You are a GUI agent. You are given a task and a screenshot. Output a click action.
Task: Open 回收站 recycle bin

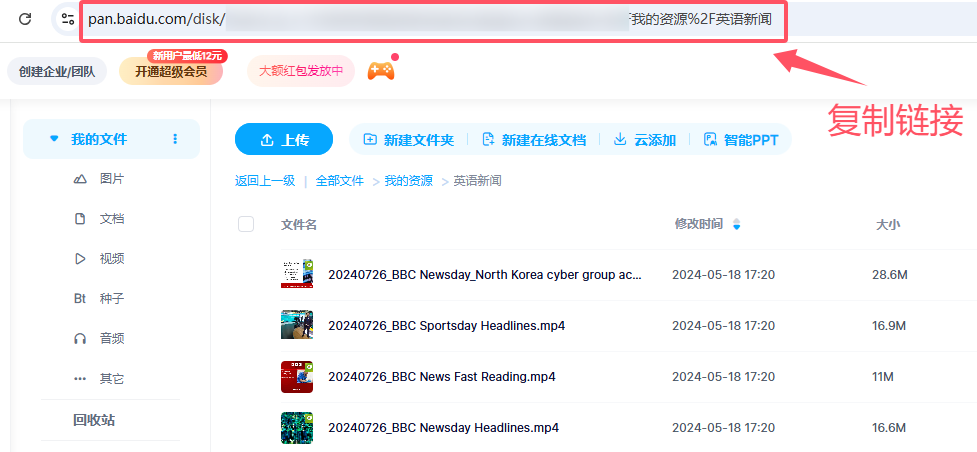click(93, 420)
